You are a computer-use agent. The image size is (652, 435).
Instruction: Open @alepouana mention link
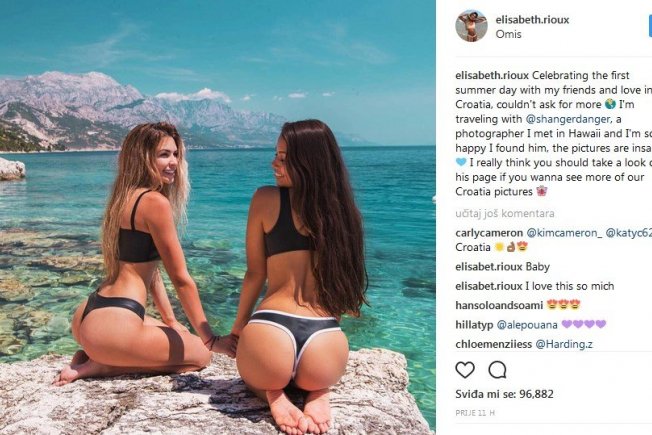point(527,325)
